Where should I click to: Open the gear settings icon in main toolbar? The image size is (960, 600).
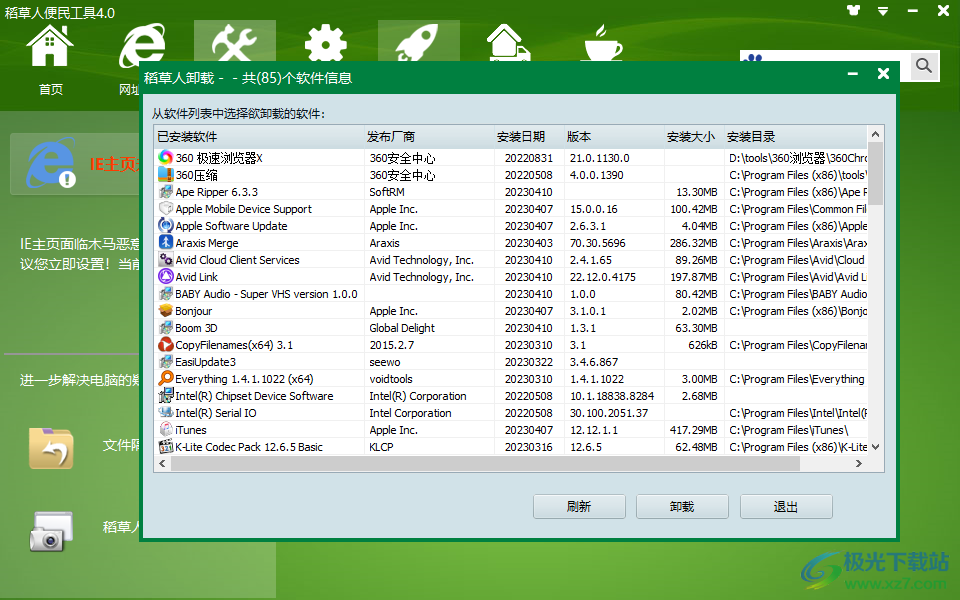coord(326,43)
